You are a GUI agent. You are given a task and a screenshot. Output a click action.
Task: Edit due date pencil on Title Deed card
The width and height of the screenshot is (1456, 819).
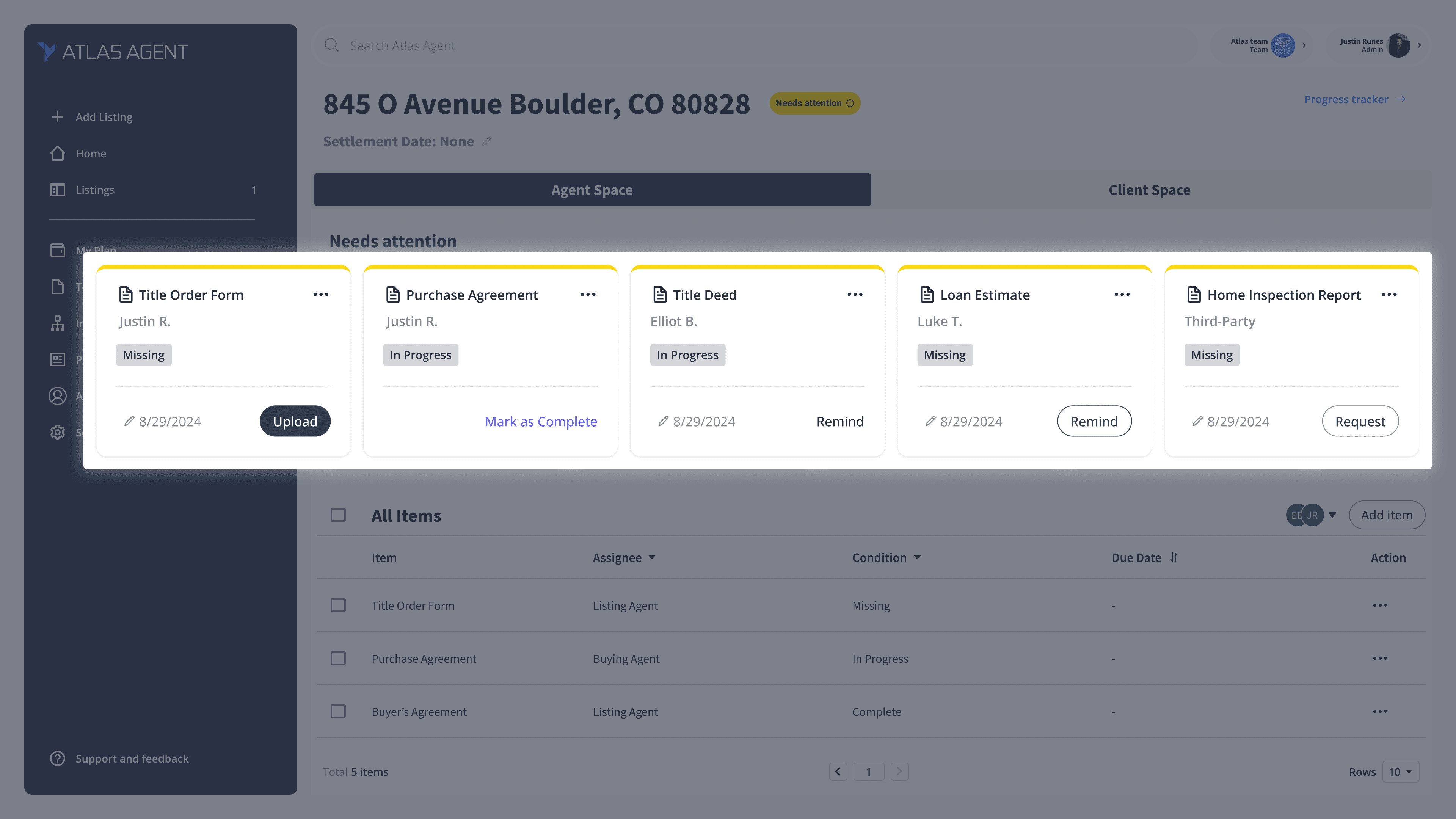point(663,421)
